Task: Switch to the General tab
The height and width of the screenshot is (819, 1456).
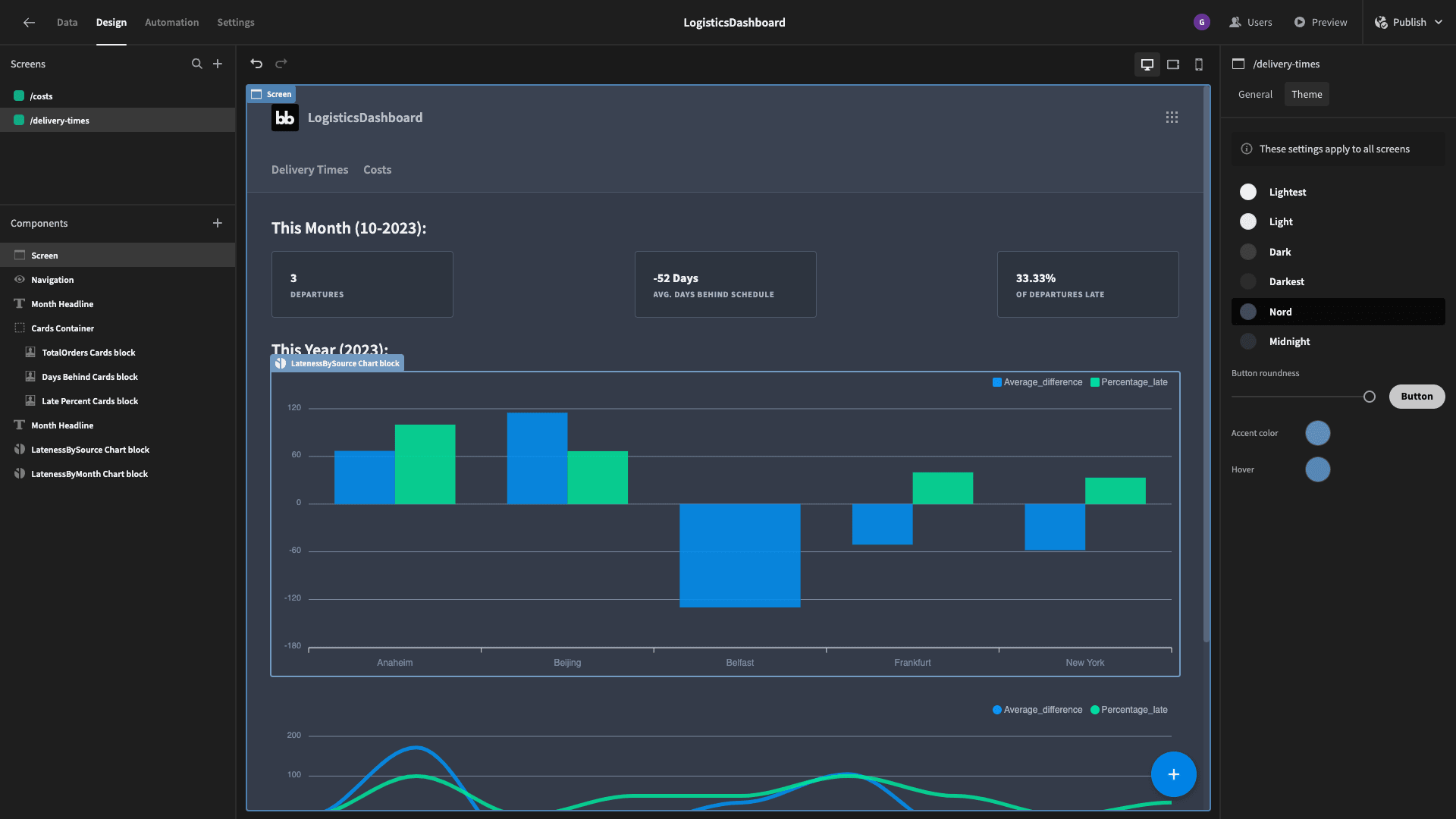Action: click(1255, 95)
